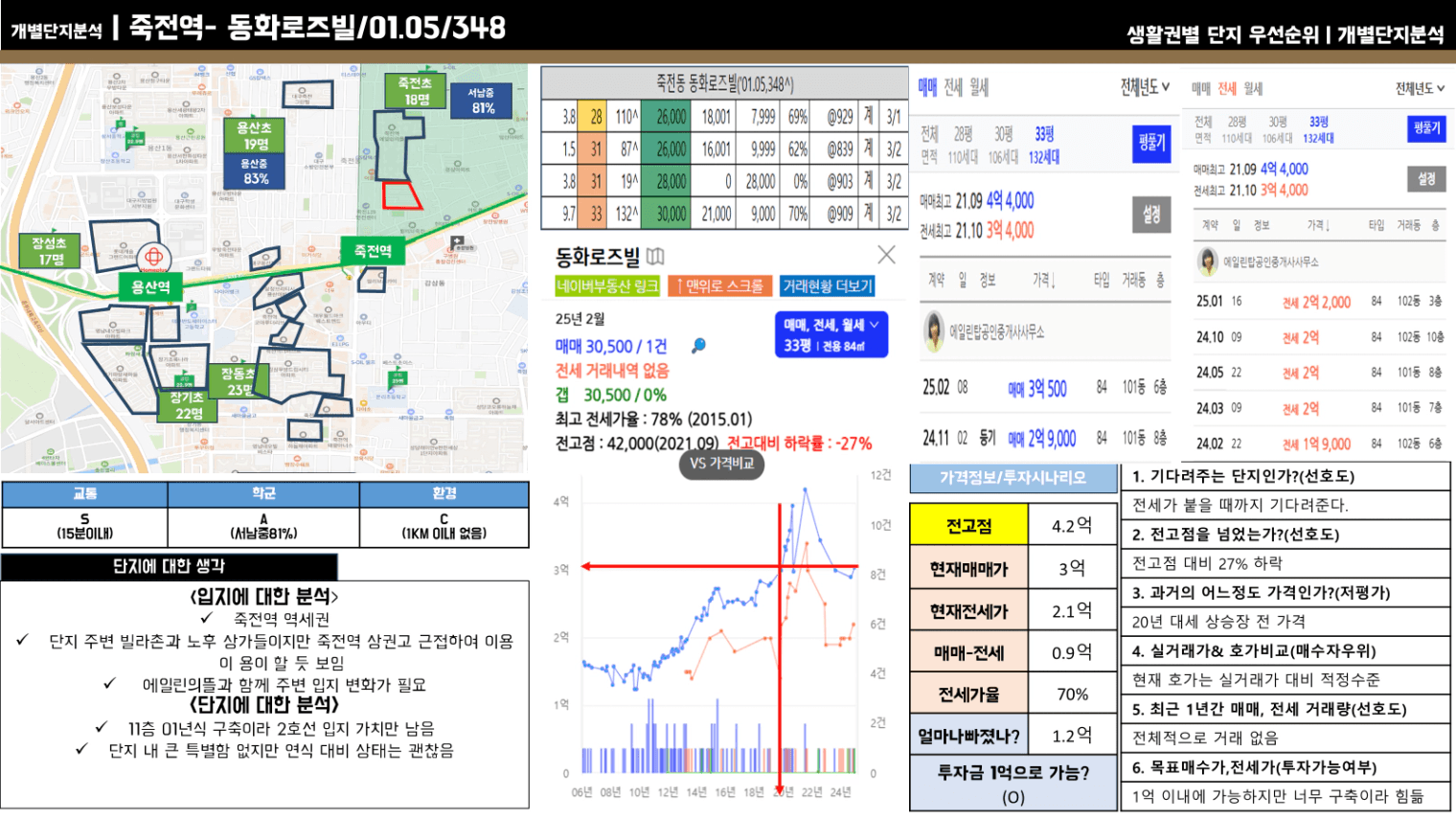1456x819 pixels.
Task: Open 전체년도 dropdown in the 전세 panel
Action: tap(1420, 89)
